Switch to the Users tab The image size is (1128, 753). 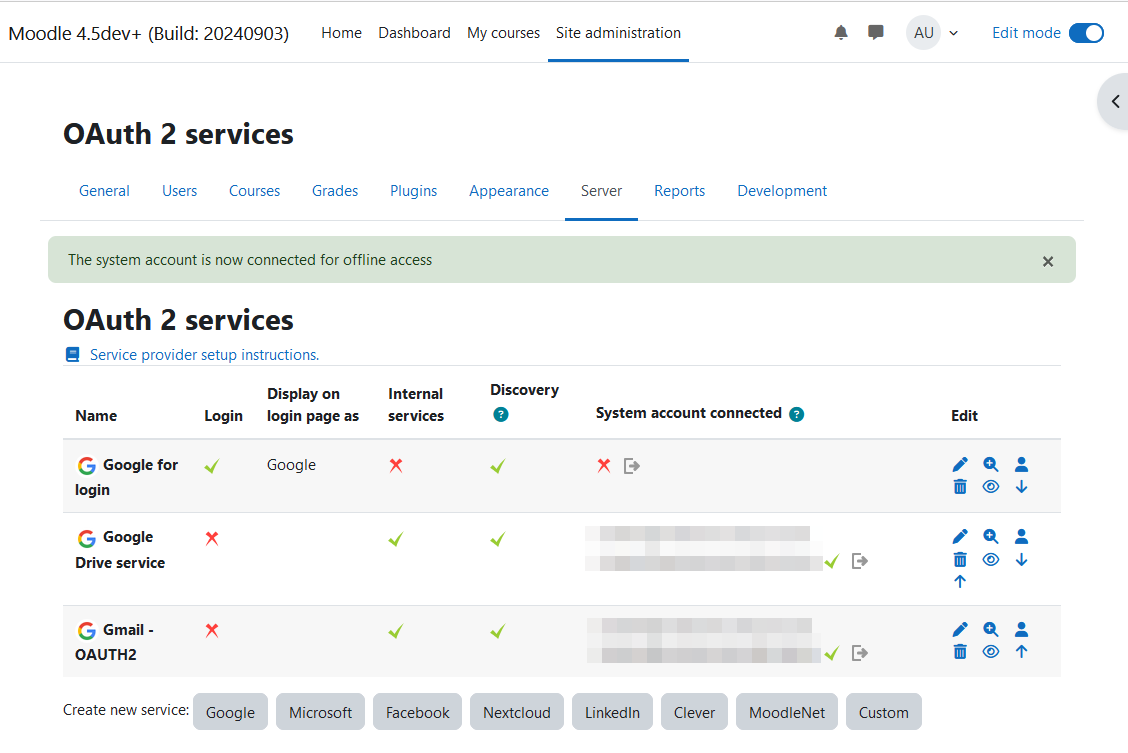pyautogui.click(x=179, y=191)
